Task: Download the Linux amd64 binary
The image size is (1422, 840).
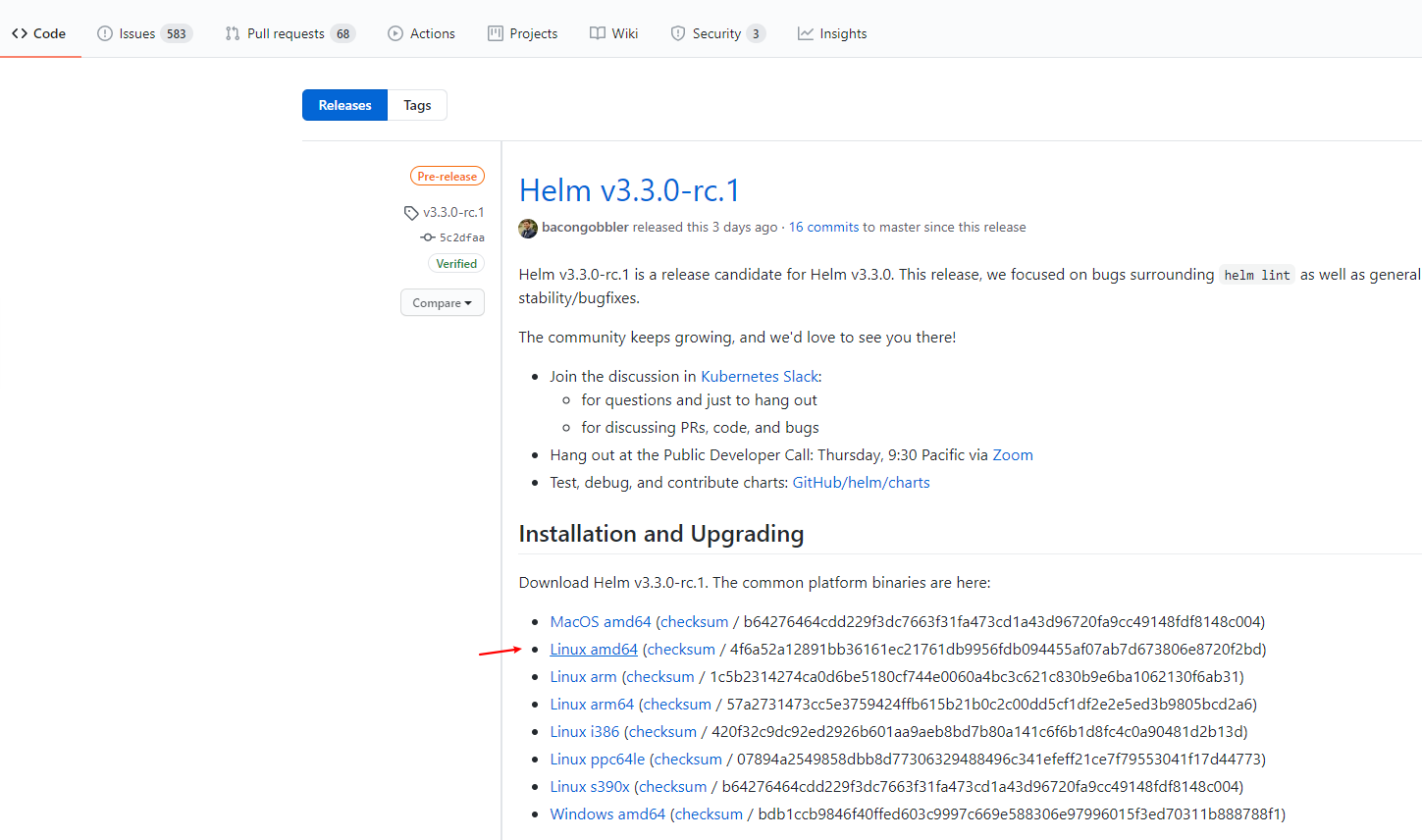Action: 594,650
